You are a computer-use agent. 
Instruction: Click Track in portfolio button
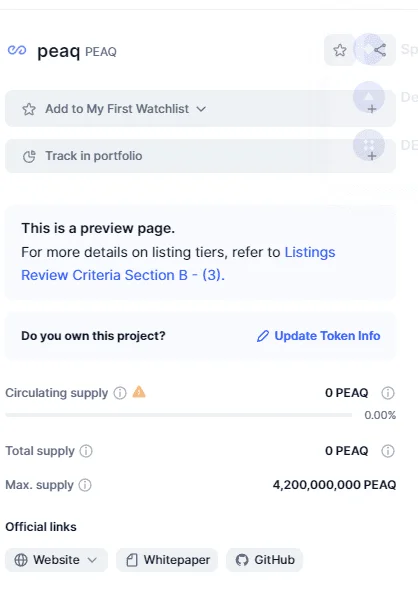point(200,156)
